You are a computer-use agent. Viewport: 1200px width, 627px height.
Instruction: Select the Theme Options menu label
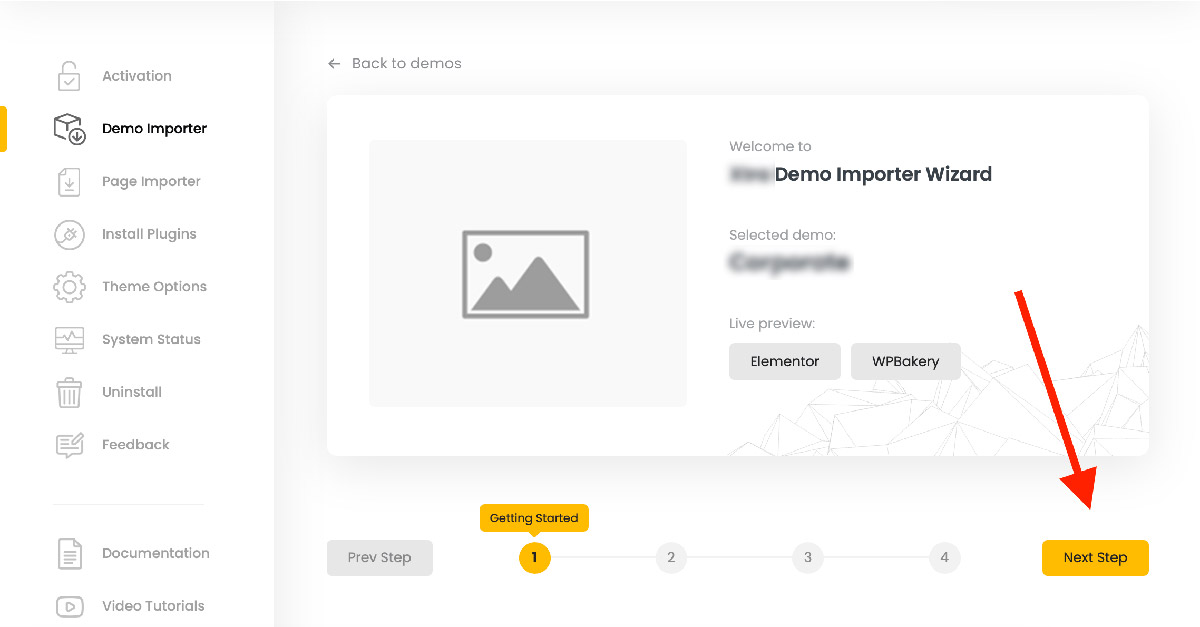[x=154, y=287]
